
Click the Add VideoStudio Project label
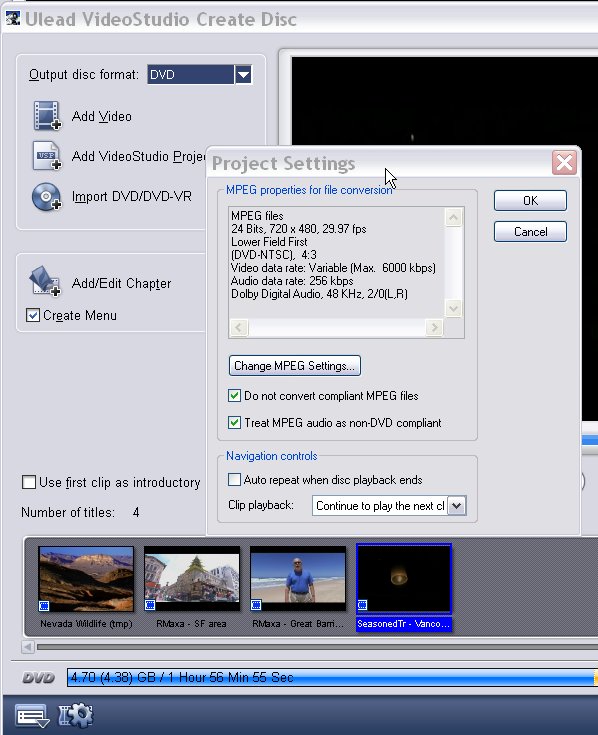click(x=139, y=156)
